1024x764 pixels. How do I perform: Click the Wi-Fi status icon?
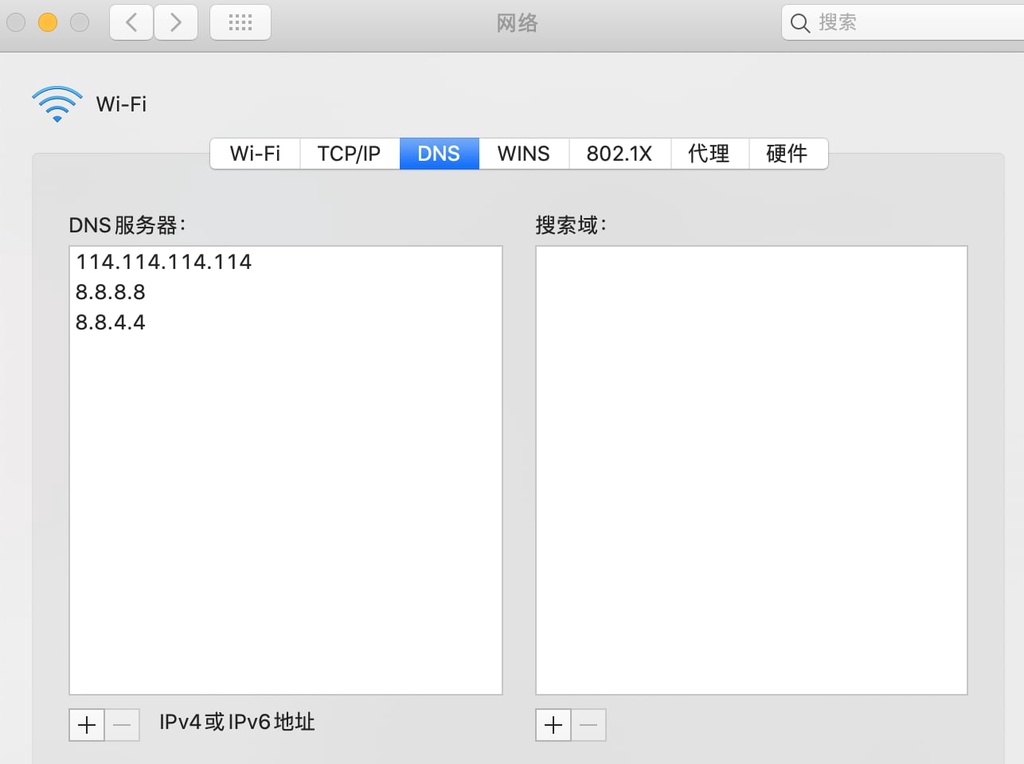(57, 103)
